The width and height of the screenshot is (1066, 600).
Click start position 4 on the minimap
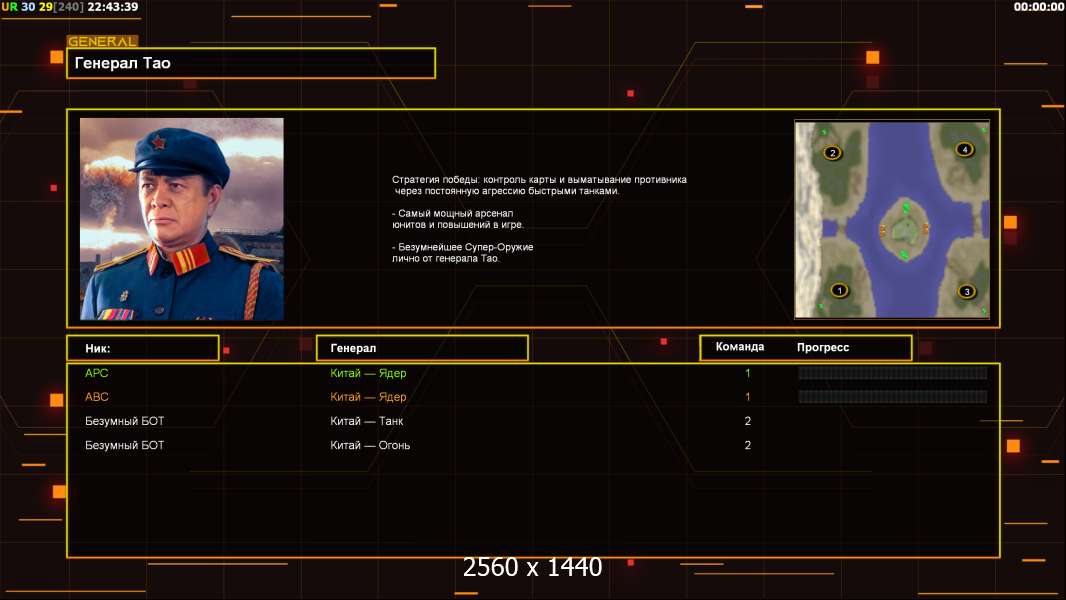tap(964, 149)
